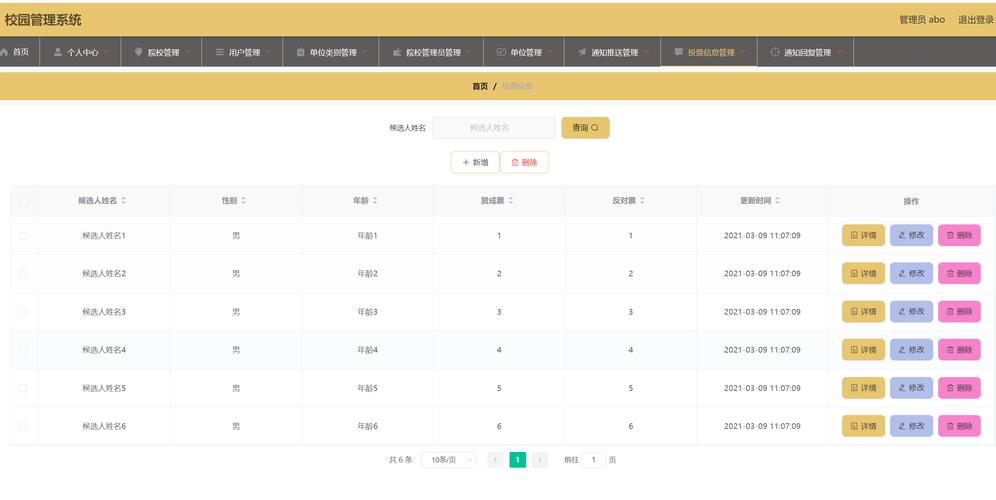Tick checkbox for 候选人姓名2
Image resolution: width=996 pixels, height=500 pixels.
coord(24,274)
